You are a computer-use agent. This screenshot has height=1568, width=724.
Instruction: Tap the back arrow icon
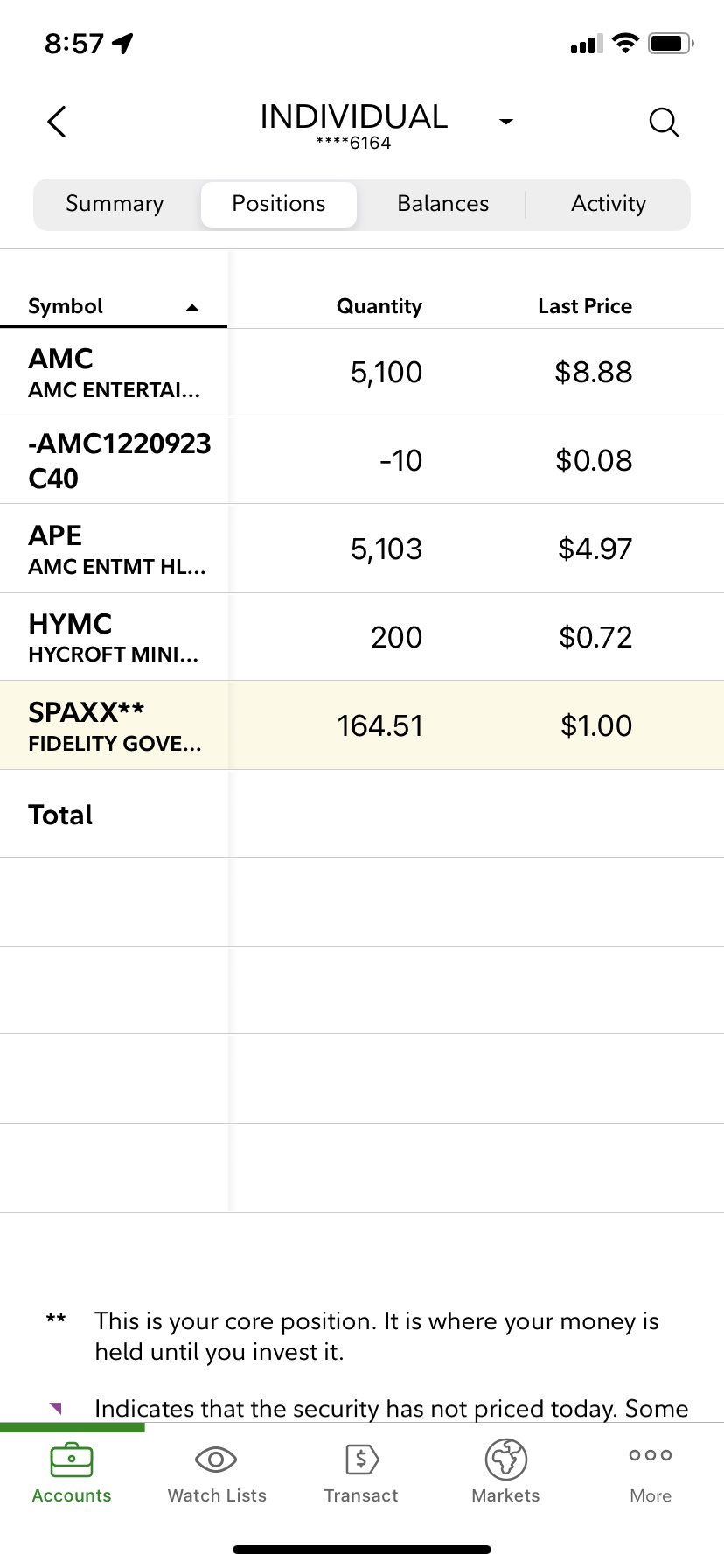[x=57, y=122]
